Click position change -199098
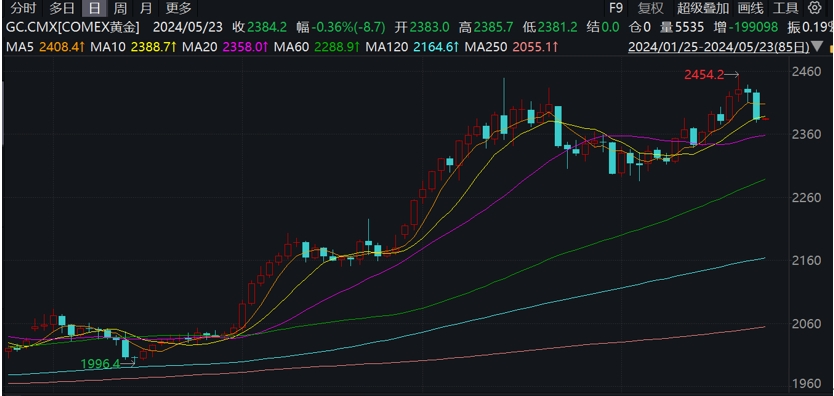 (753, 27)
